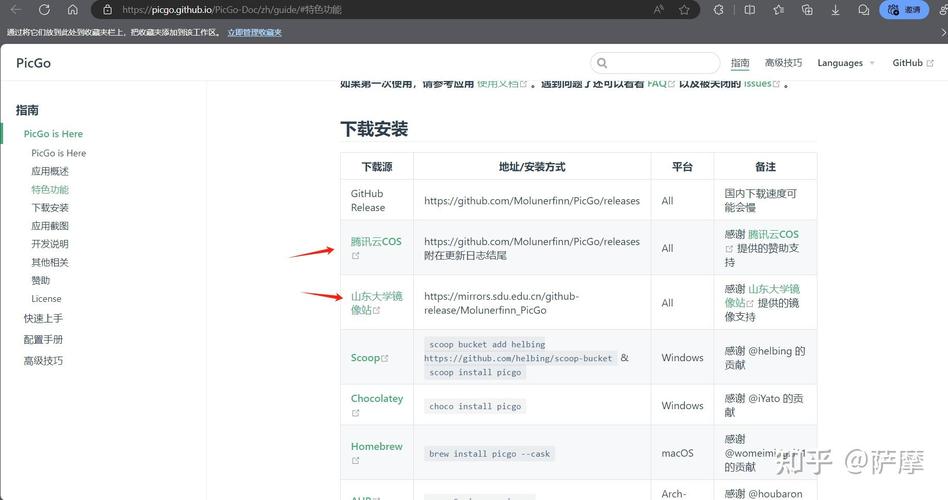
Task: Go to the browser home page
Action: click(73, 10)
